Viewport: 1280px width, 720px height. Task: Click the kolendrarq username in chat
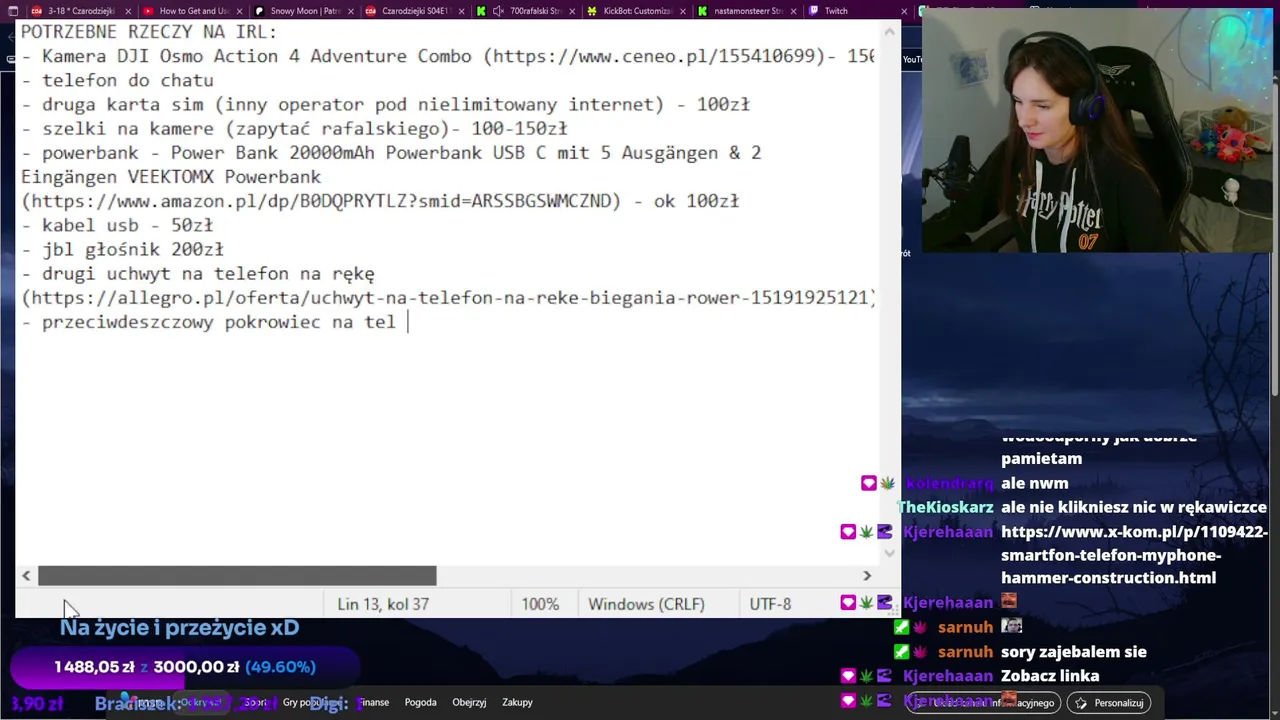pos(949,483)
